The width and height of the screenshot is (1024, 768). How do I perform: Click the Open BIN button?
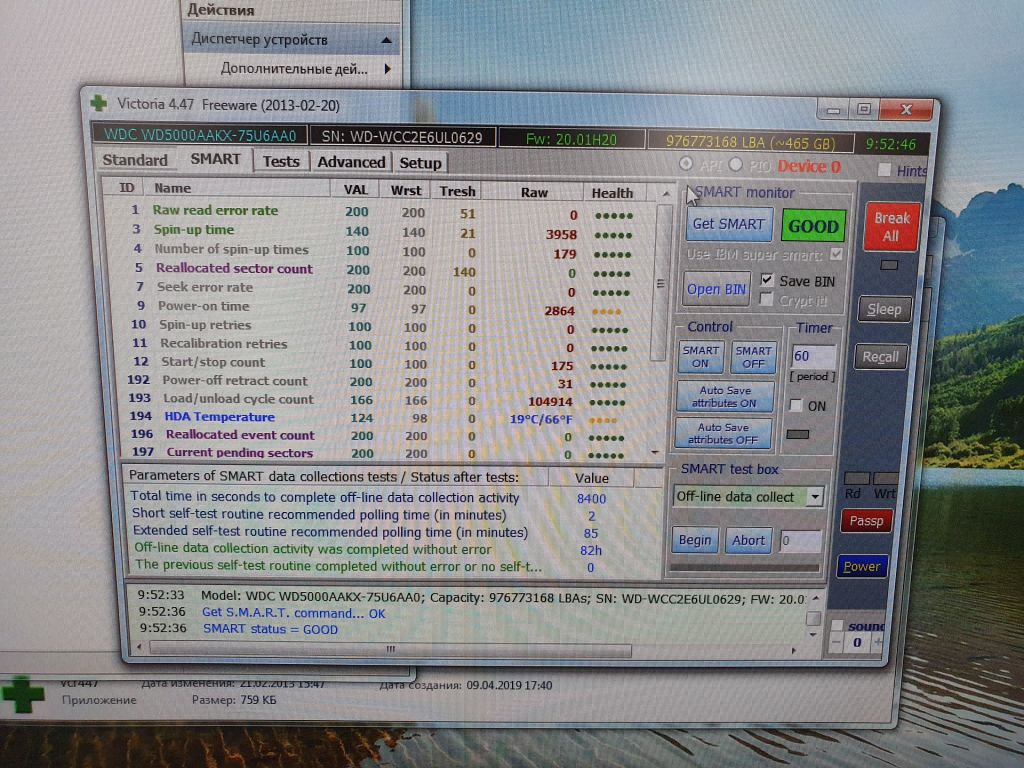pyautogui.click(x=716, y=289)
